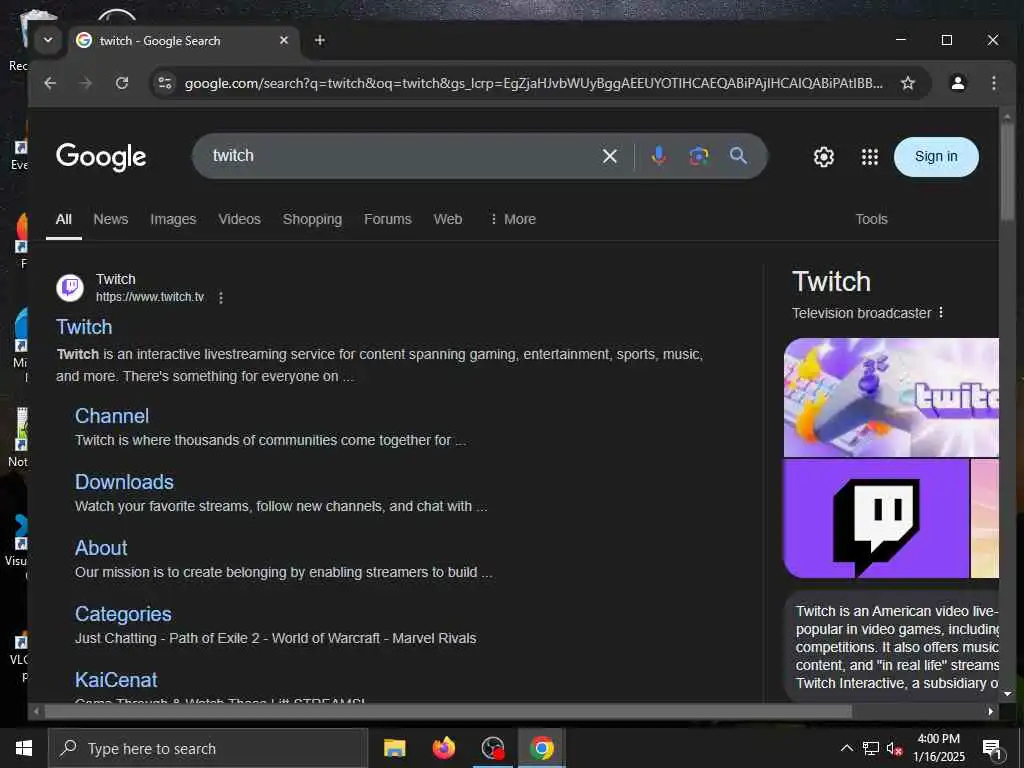Viewport: 1024px width, 768px height.
Task: Switch to the Web tab
Action: coord(448,219)
